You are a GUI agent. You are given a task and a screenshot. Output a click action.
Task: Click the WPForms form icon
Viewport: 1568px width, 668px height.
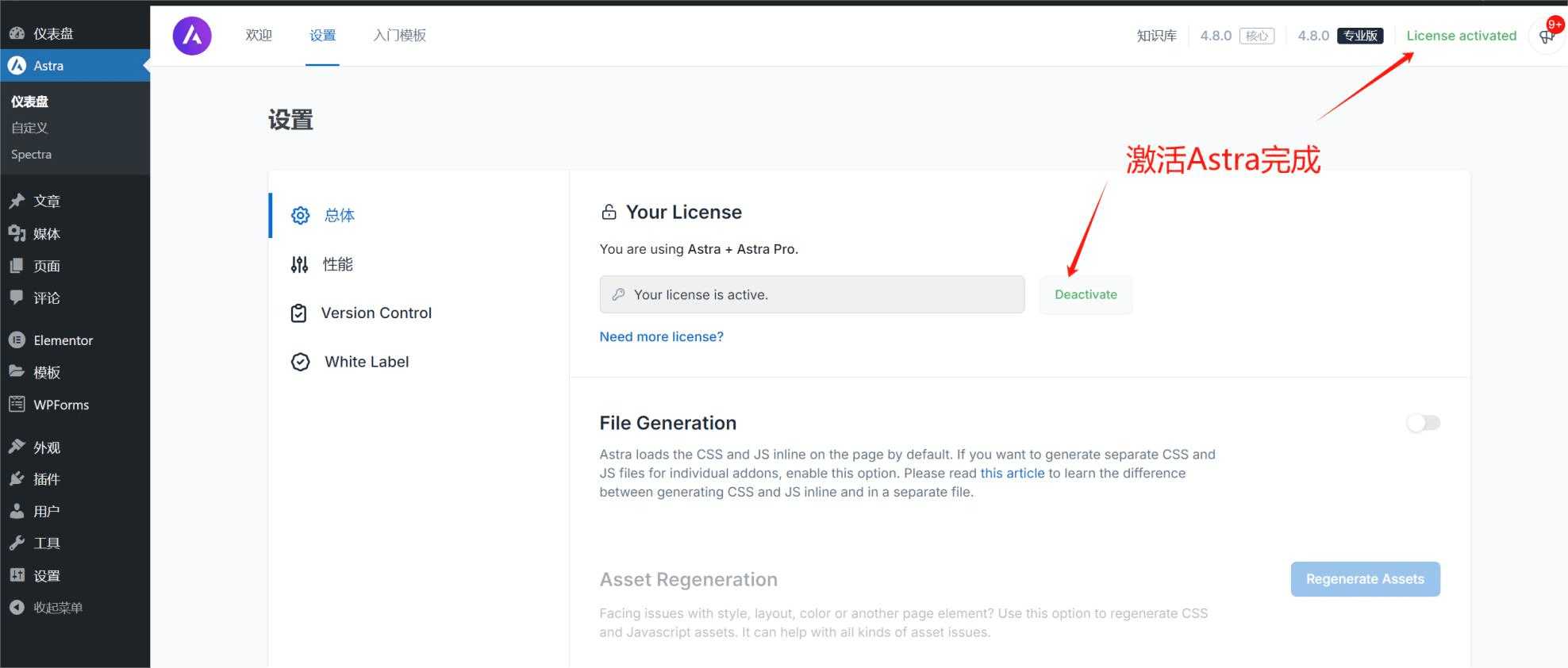pyautogui.click(x=17, y=405)
